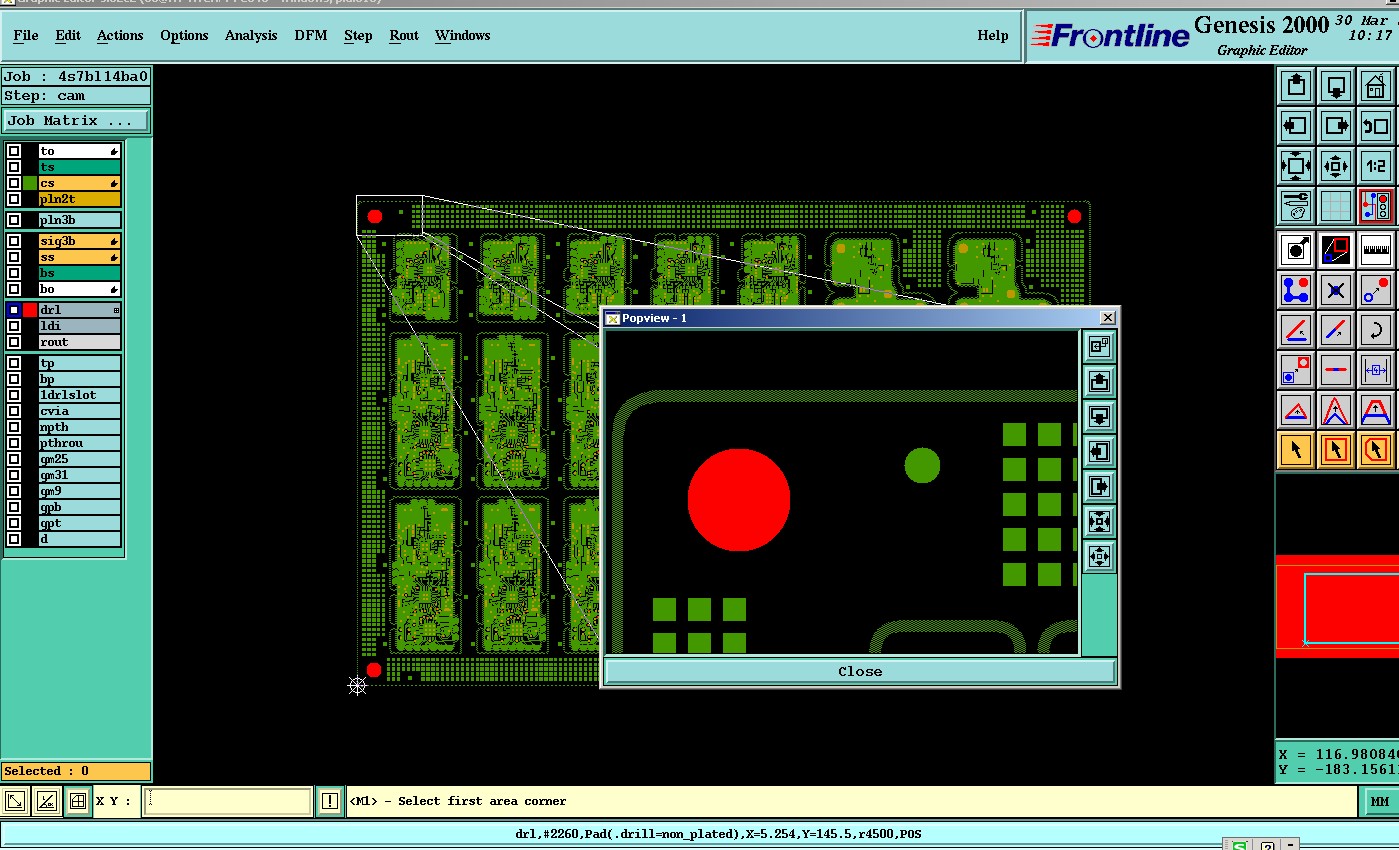Select the ruler measurement tool
Screen dimensions: 1399x850
(x=1376, y=249)
